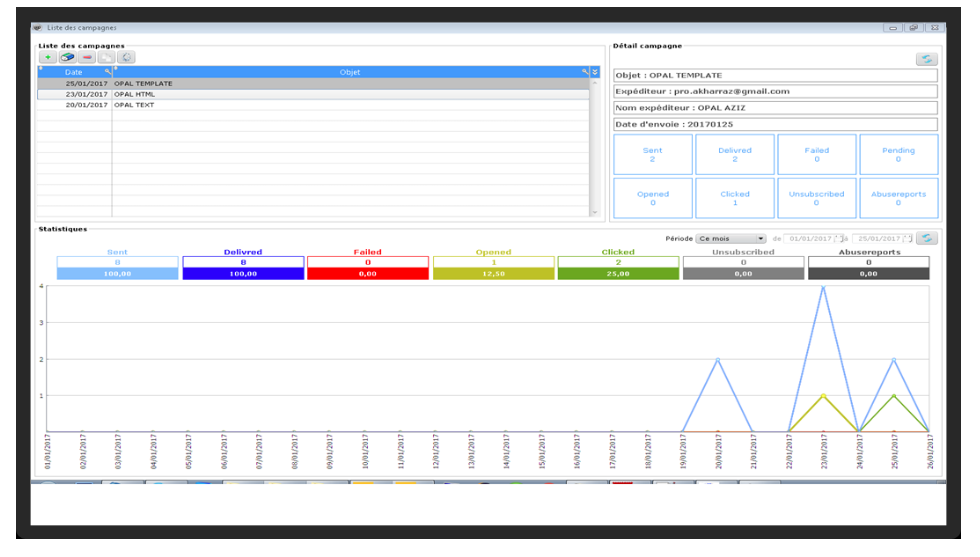Click the Delivred tile in campaign detail

pos(734,154)
